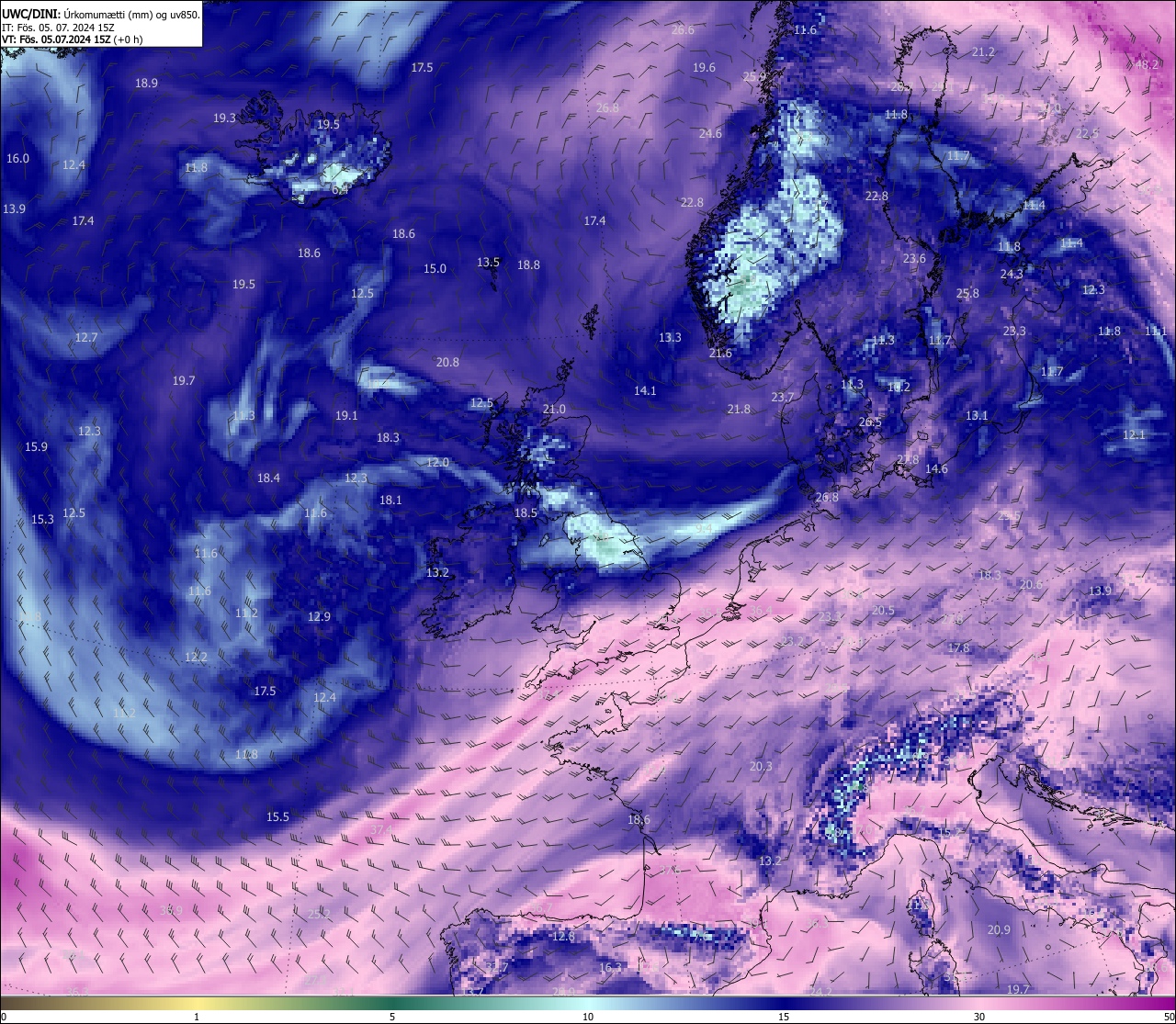Click the map value 16.3

[x=610, y=967]
